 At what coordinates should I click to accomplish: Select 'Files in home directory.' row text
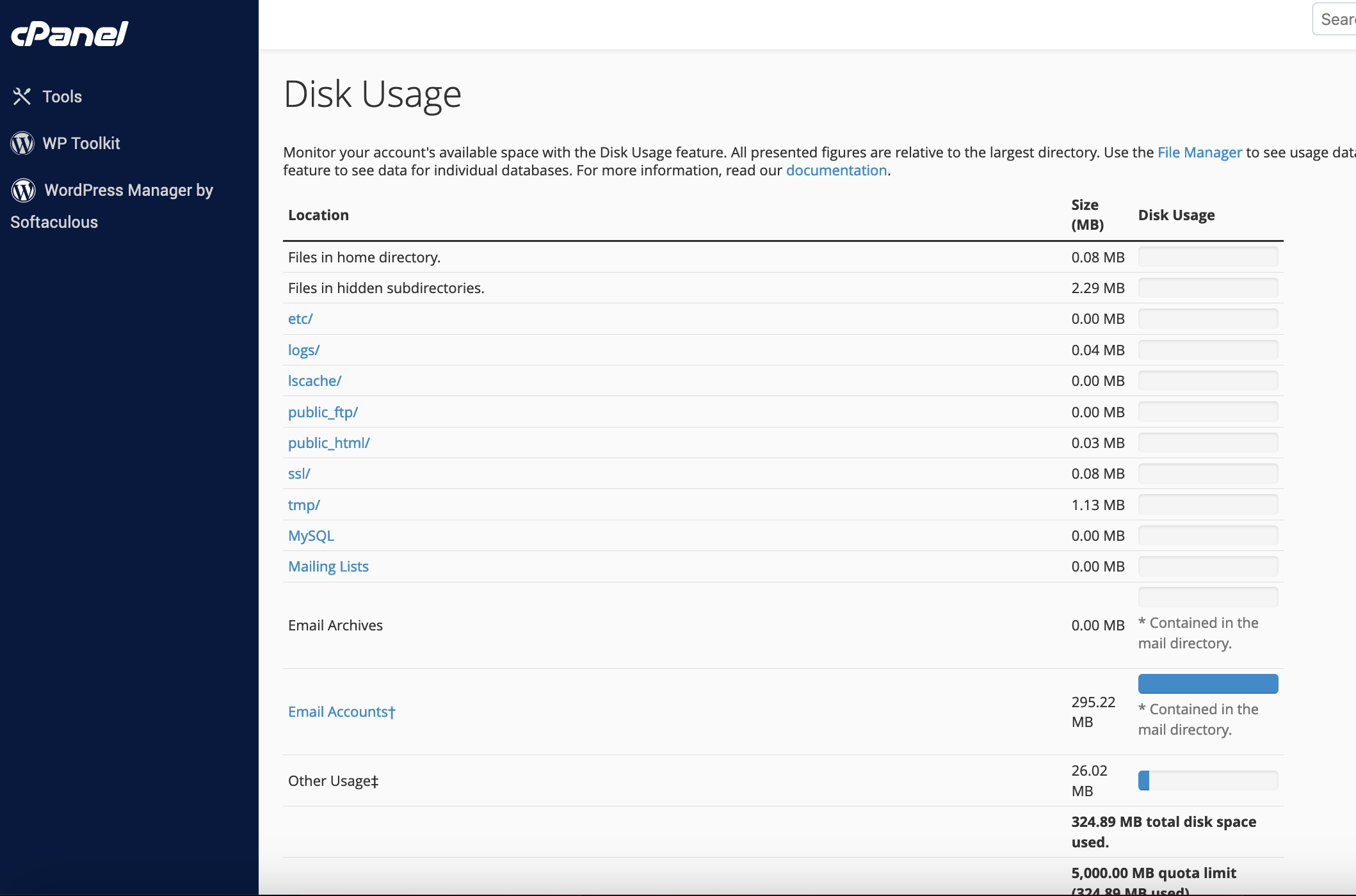click(x=364, y=257)
